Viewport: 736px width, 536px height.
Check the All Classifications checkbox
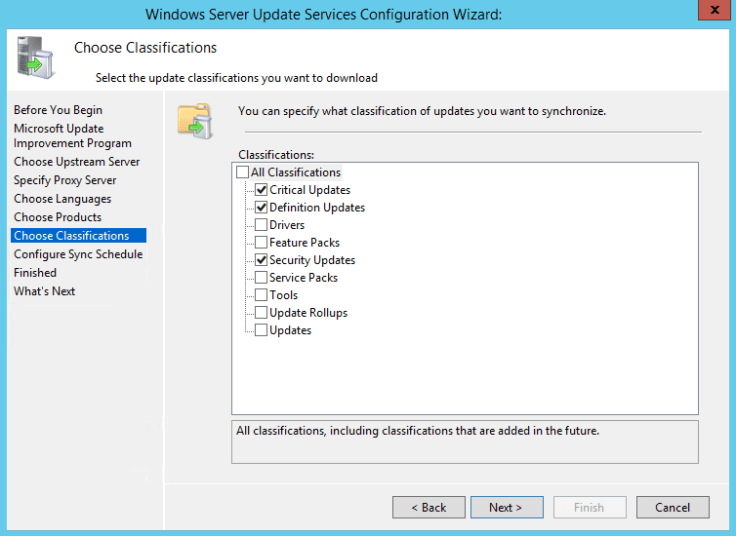click(x=243, y=173)
